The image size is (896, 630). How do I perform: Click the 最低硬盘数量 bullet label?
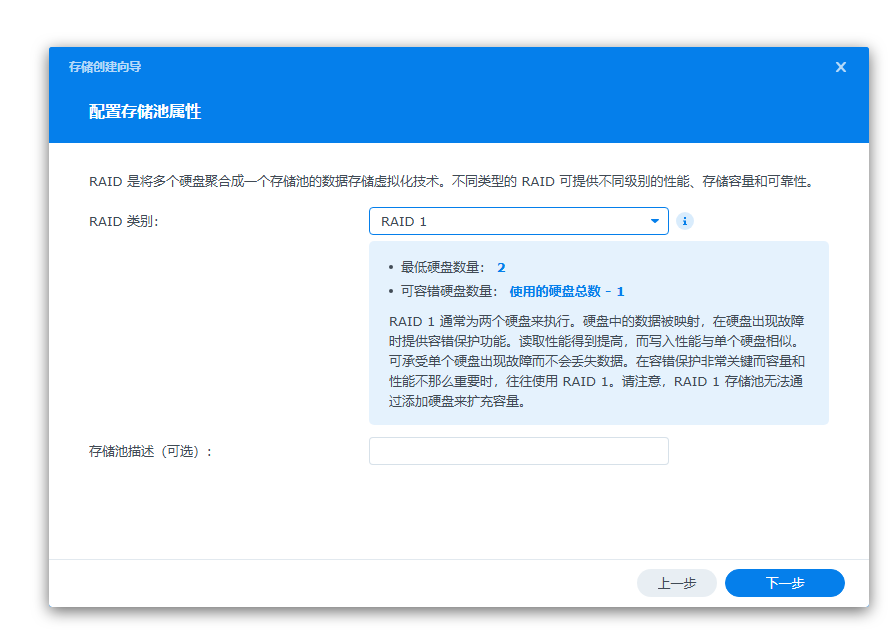pos(442,267)
